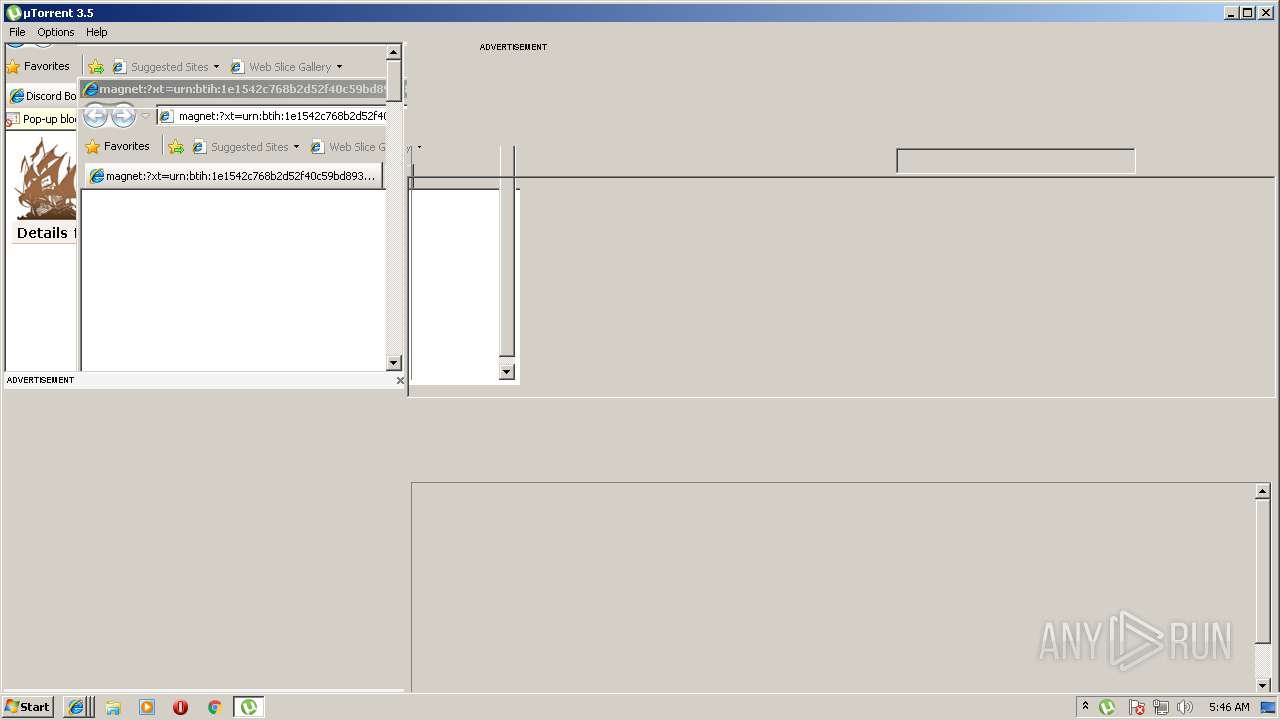Click Add to Favorites bar icon in magnet window
1280x720 pixels.
[x=176, y=147]
